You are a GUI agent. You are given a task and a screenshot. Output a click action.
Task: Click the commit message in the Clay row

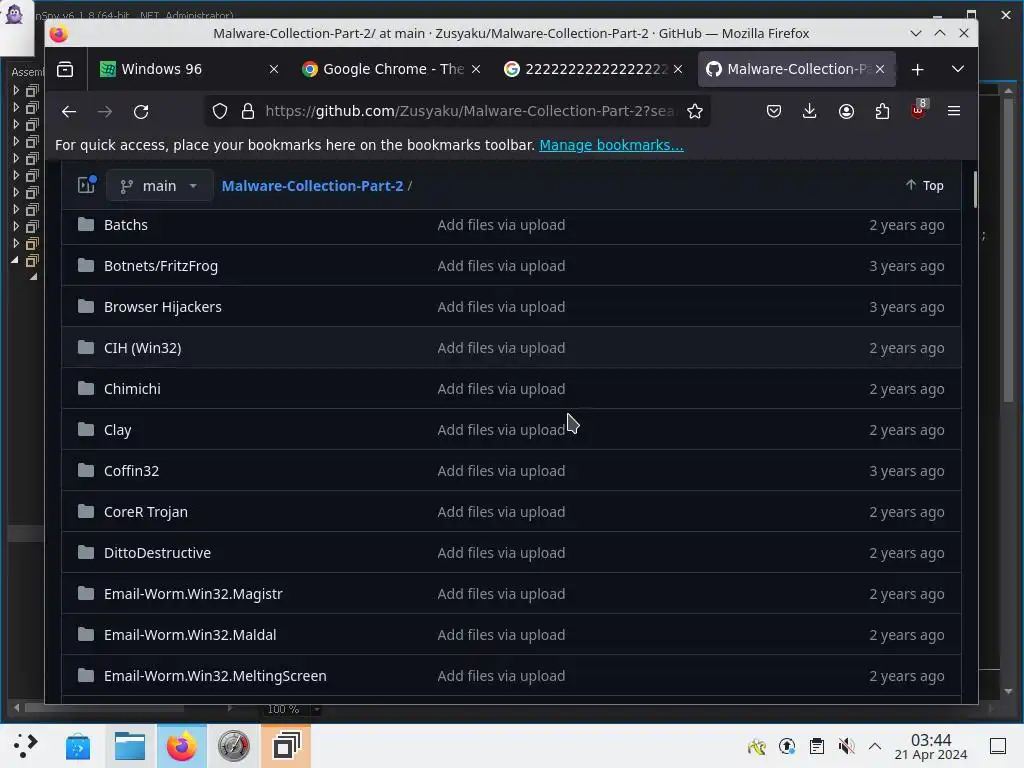coord(501,430)
